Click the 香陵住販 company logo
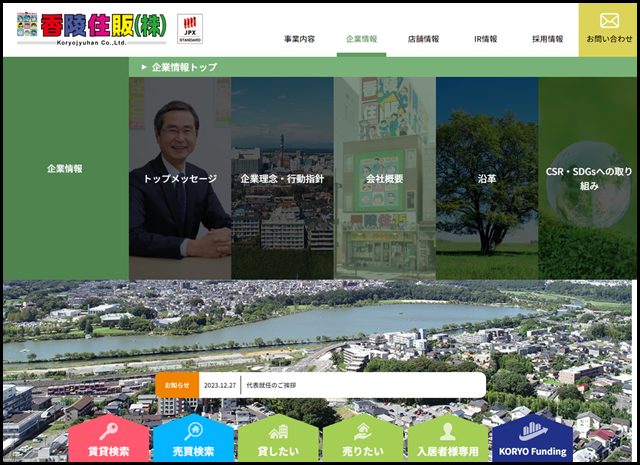The width and height of the screenshot is (640, 465). coord(91,29)
